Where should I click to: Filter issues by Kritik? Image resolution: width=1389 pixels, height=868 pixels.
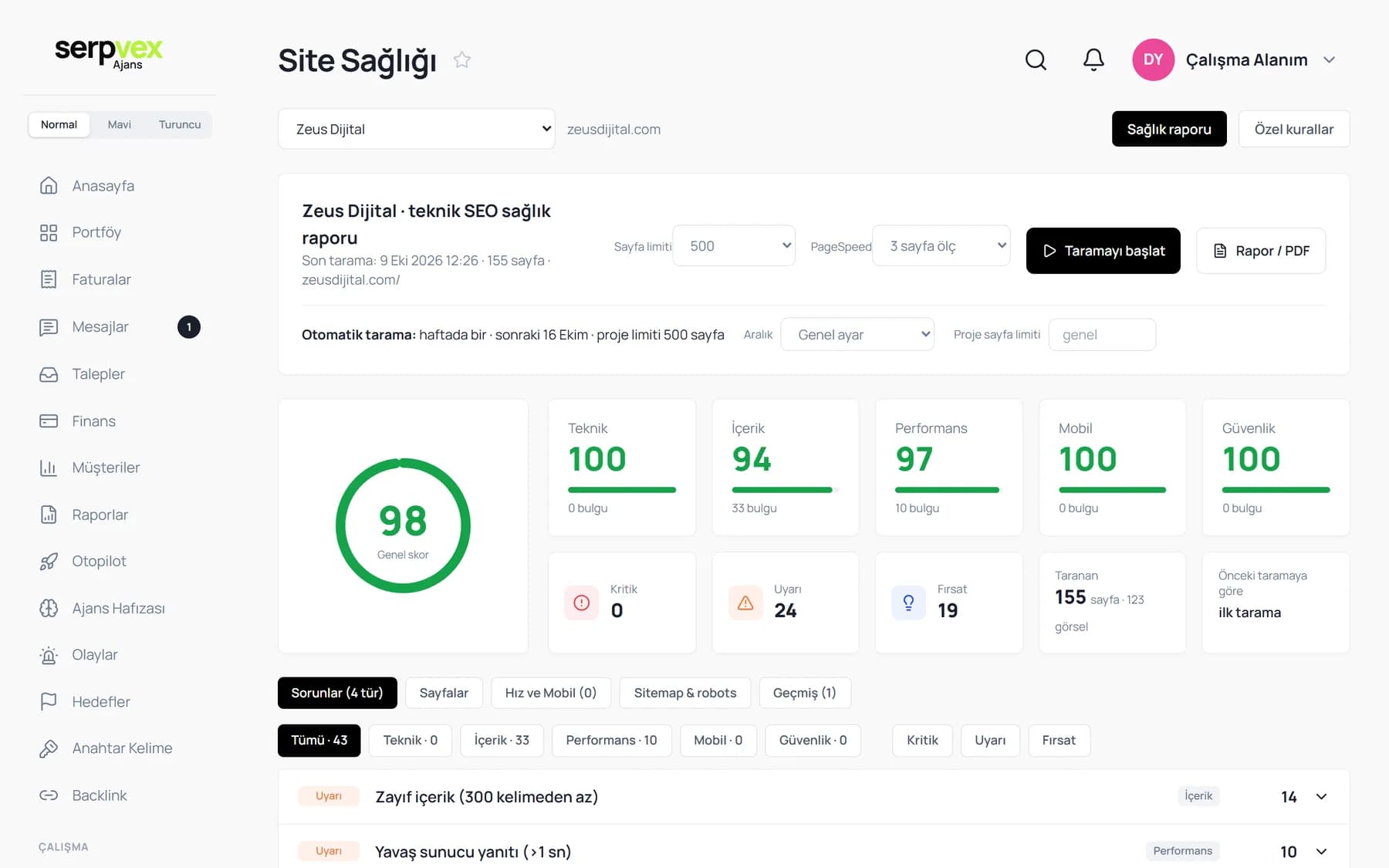[922, 740]
